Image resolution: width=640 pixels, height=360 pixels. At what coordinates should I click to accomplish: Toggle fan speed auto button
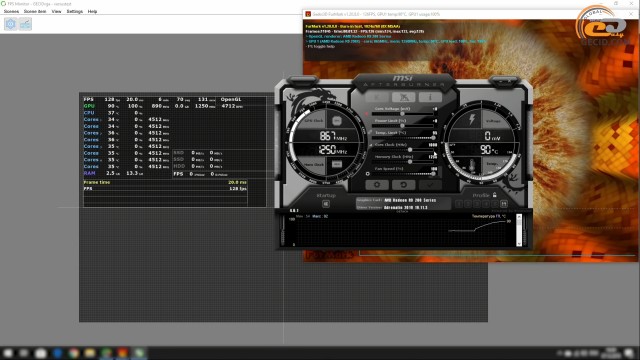[x=367, y=174]
